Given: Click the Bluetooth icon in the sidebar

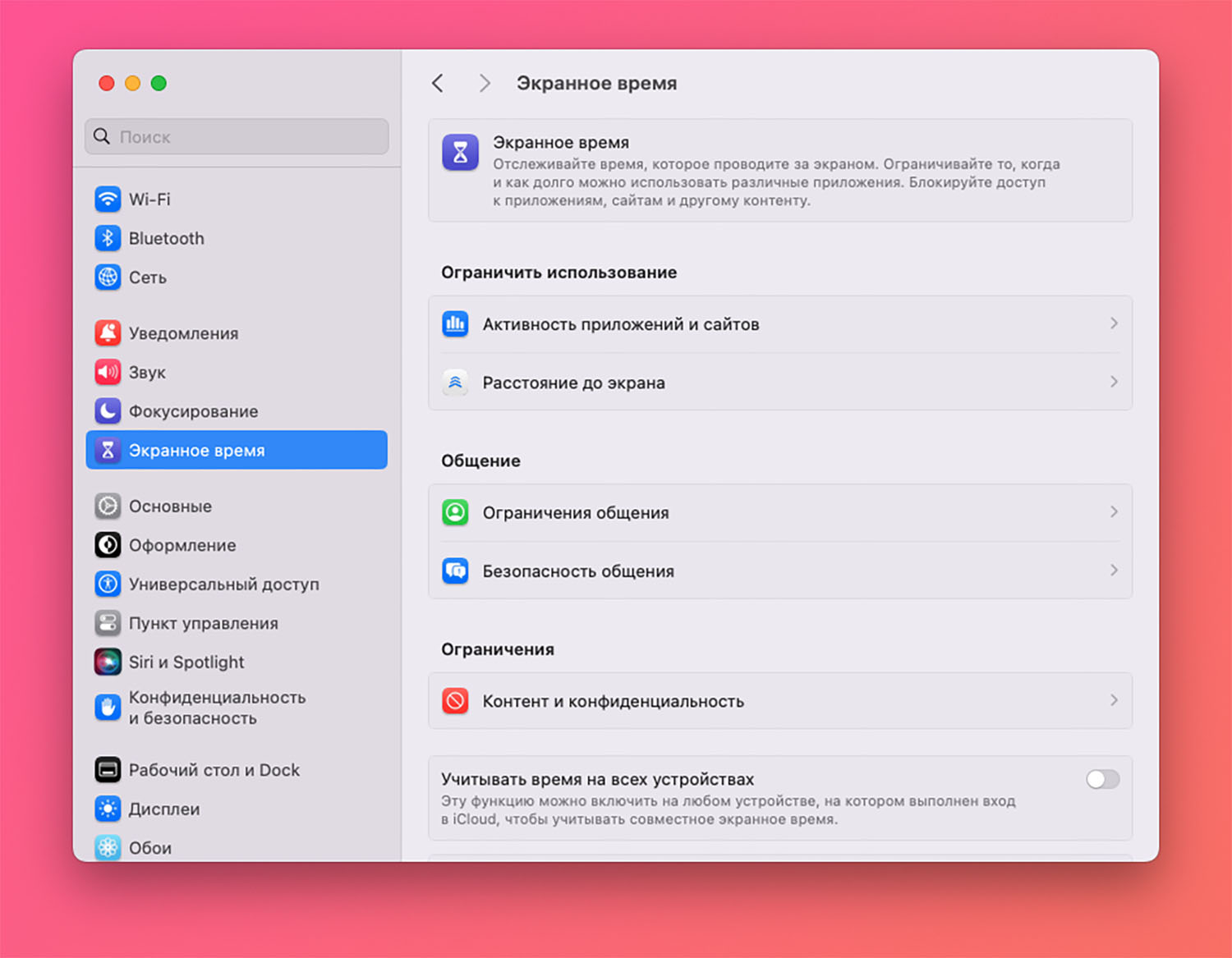Looking at the screenshot, I should tap(108, 238).
